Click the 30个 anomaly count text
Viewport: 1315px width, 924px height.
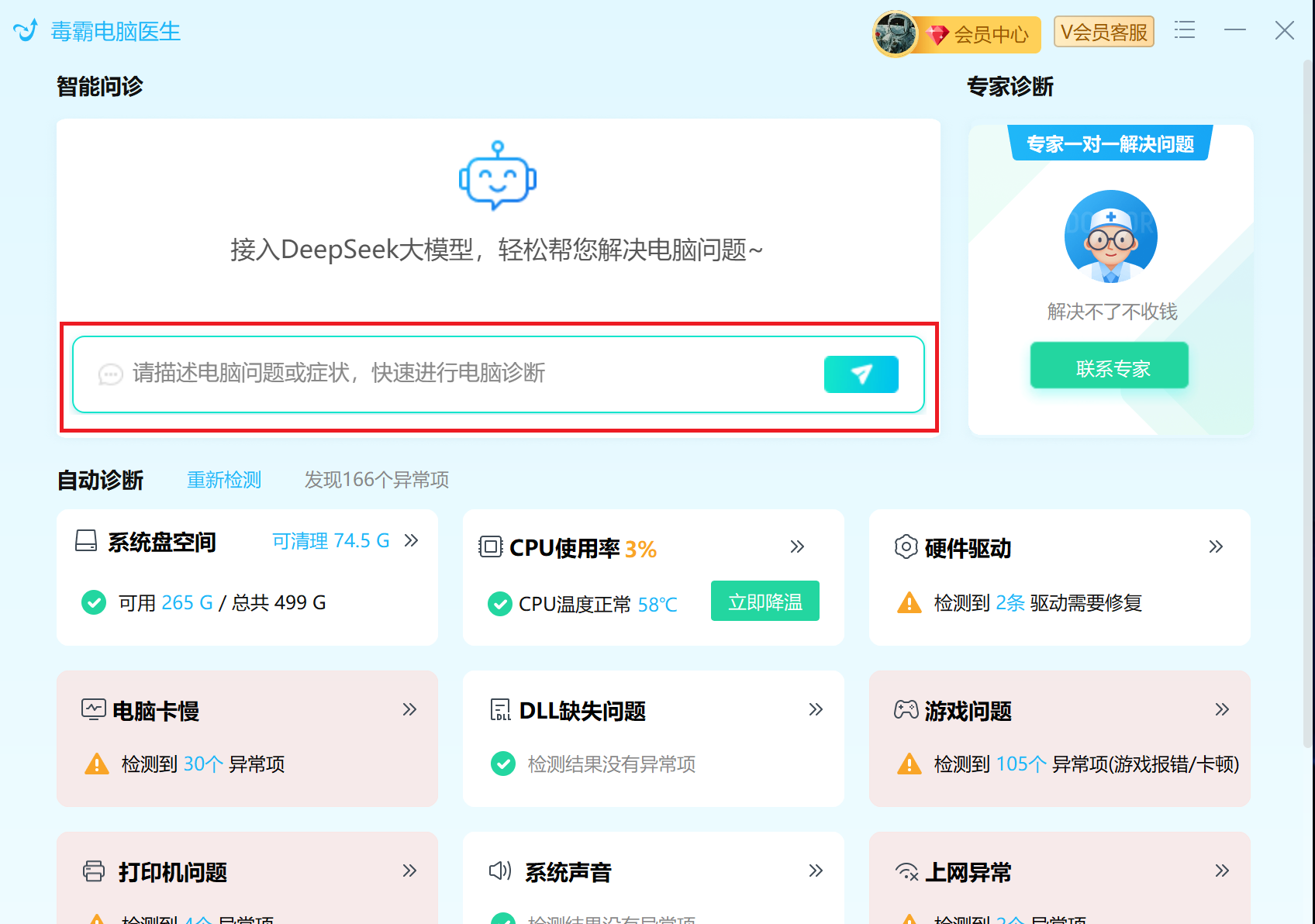click(204, 764)
